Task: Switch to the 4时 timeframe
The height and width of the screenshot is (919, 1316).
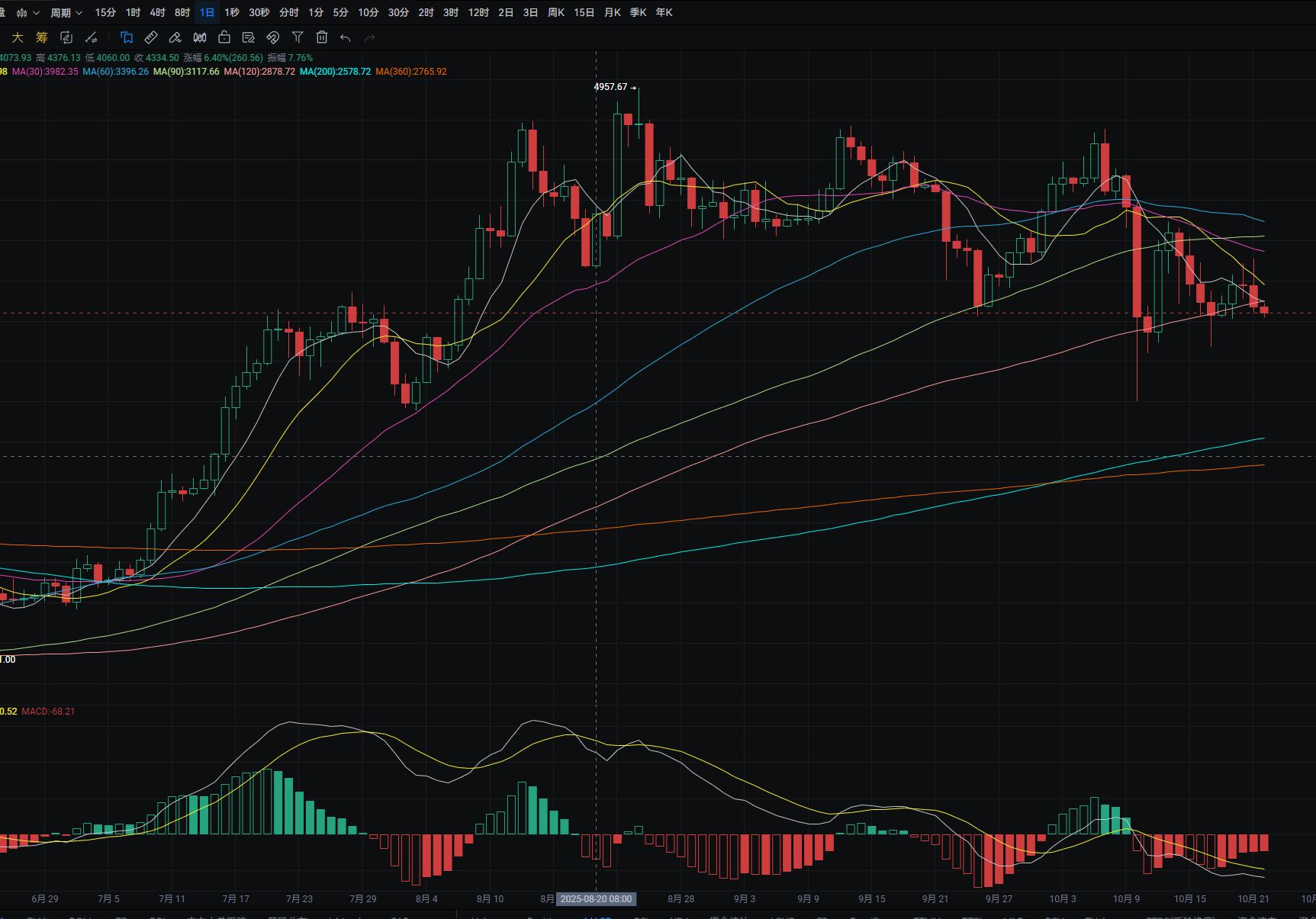Action: point(157,13)
